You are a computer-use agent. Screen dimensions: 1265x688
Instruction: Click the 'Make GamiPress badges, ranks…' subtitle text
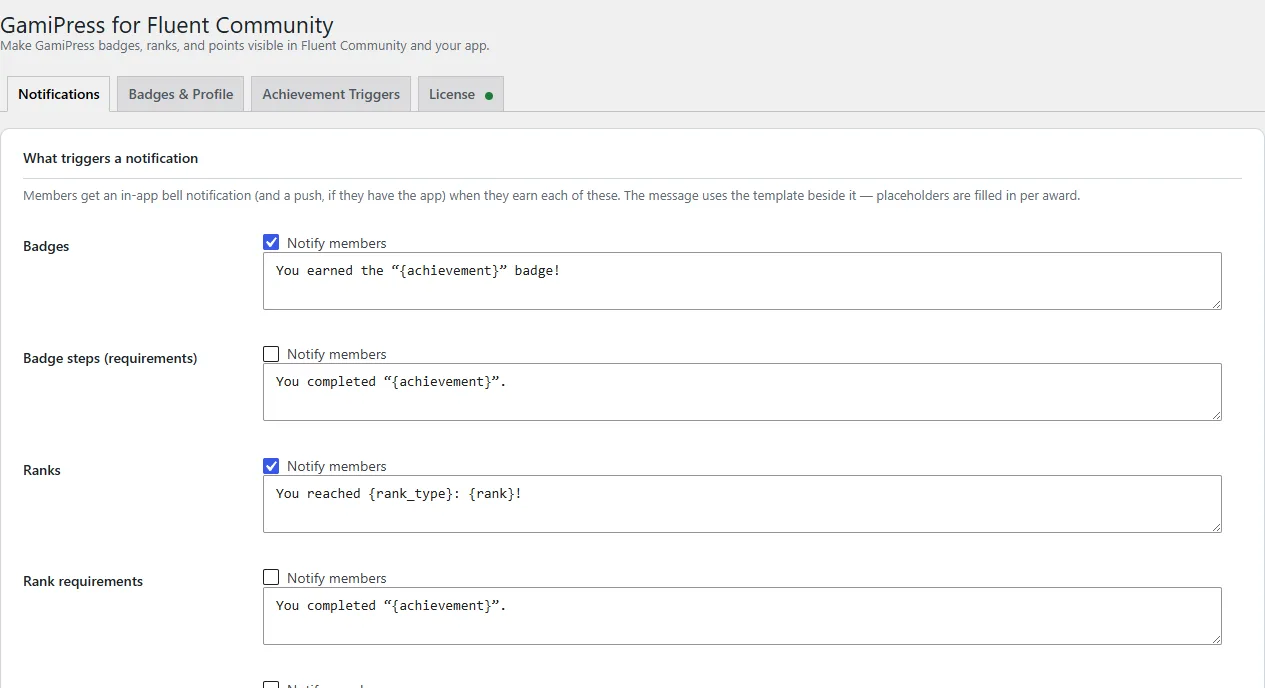coord(245,46)
